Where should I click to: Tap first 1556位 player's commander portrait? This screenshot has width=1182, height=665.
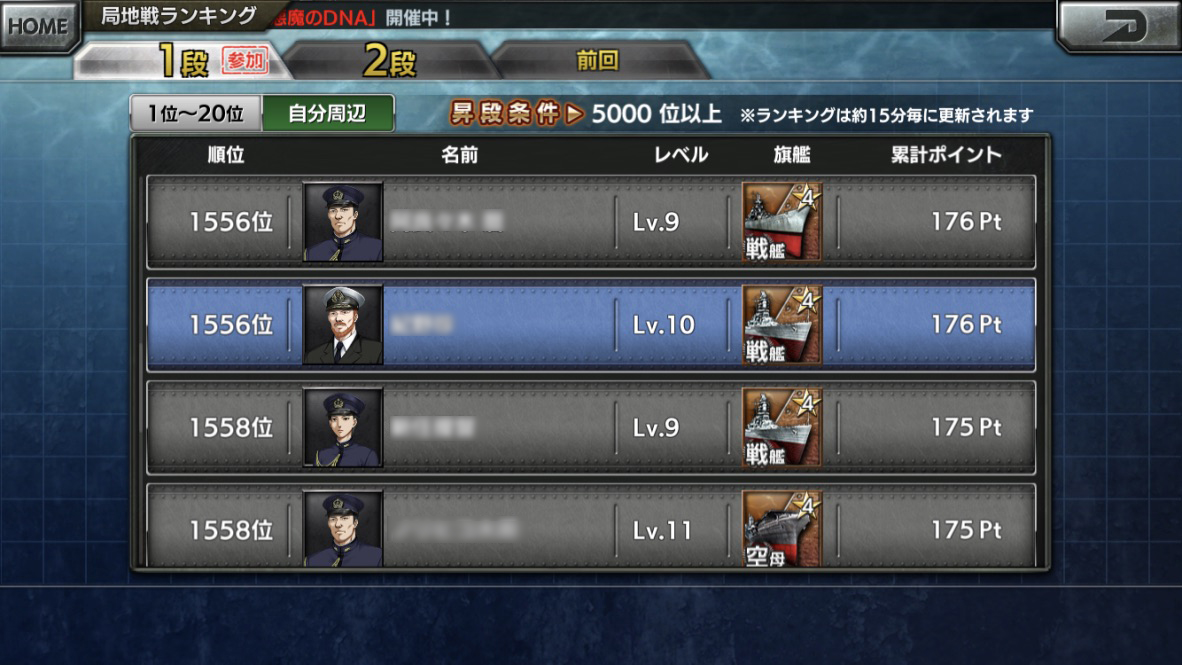pos(343,222)
